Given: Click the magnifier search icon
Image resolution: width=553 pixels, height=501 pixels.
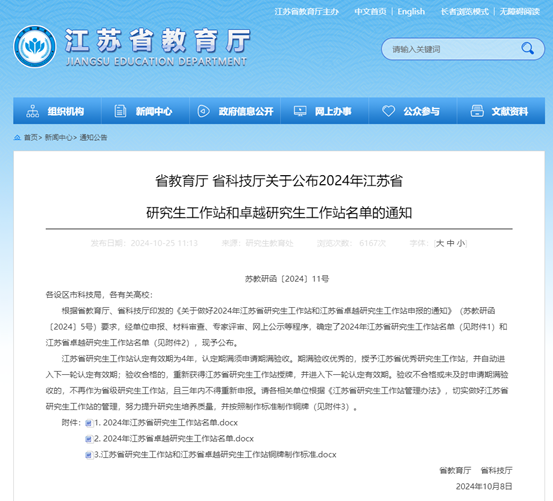Looking at the screenshot, I should [528, 48].
